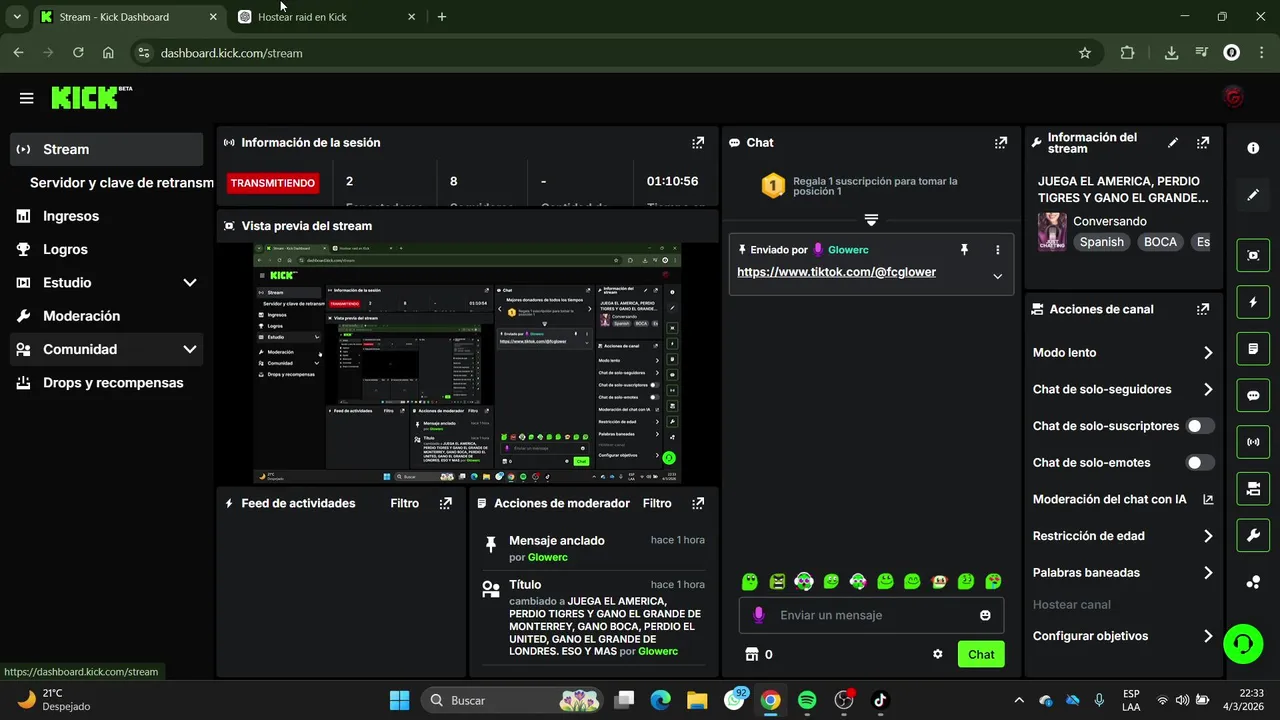
Task: Click the BOCA tag chip
Action: pos(1160,242)
